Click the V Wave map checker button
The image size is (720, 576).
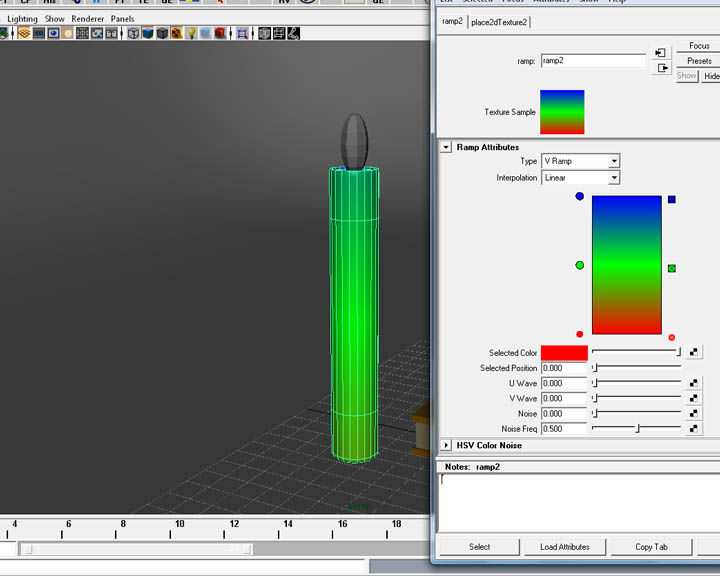point(693,398)
